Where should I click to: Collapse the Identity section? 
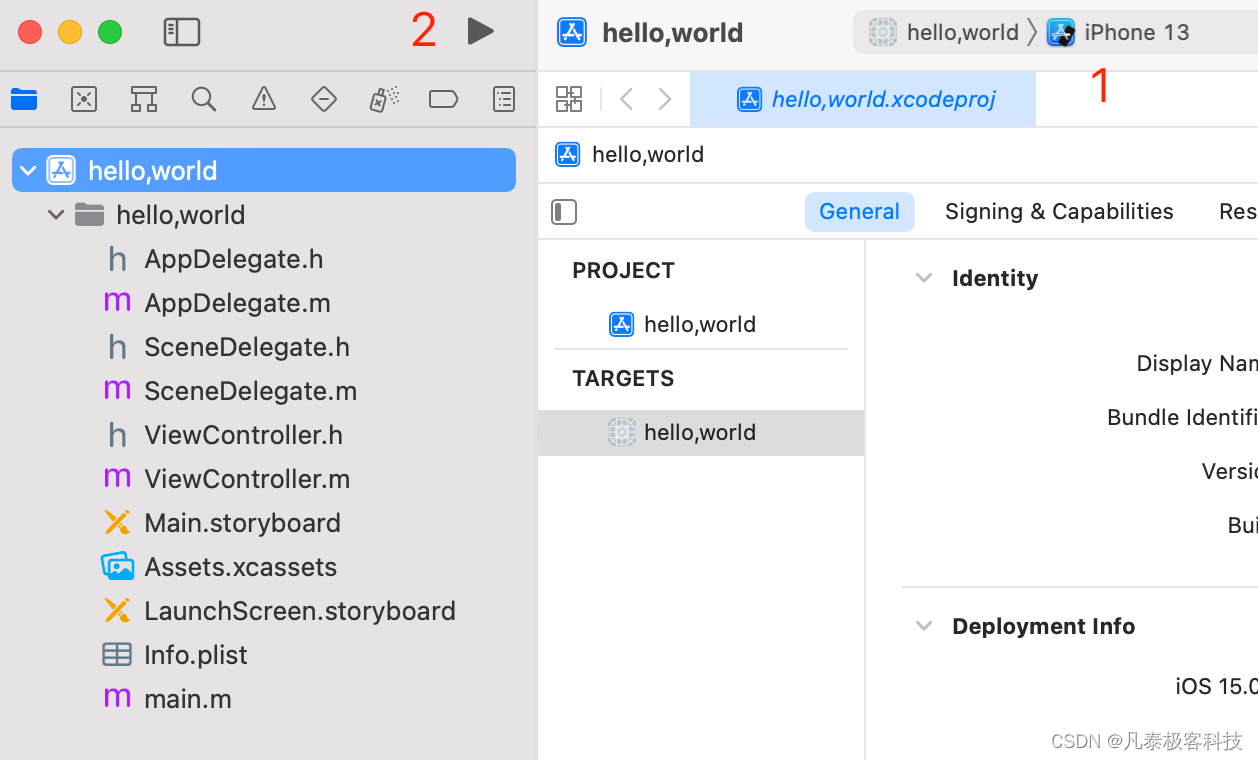[924, 278]
